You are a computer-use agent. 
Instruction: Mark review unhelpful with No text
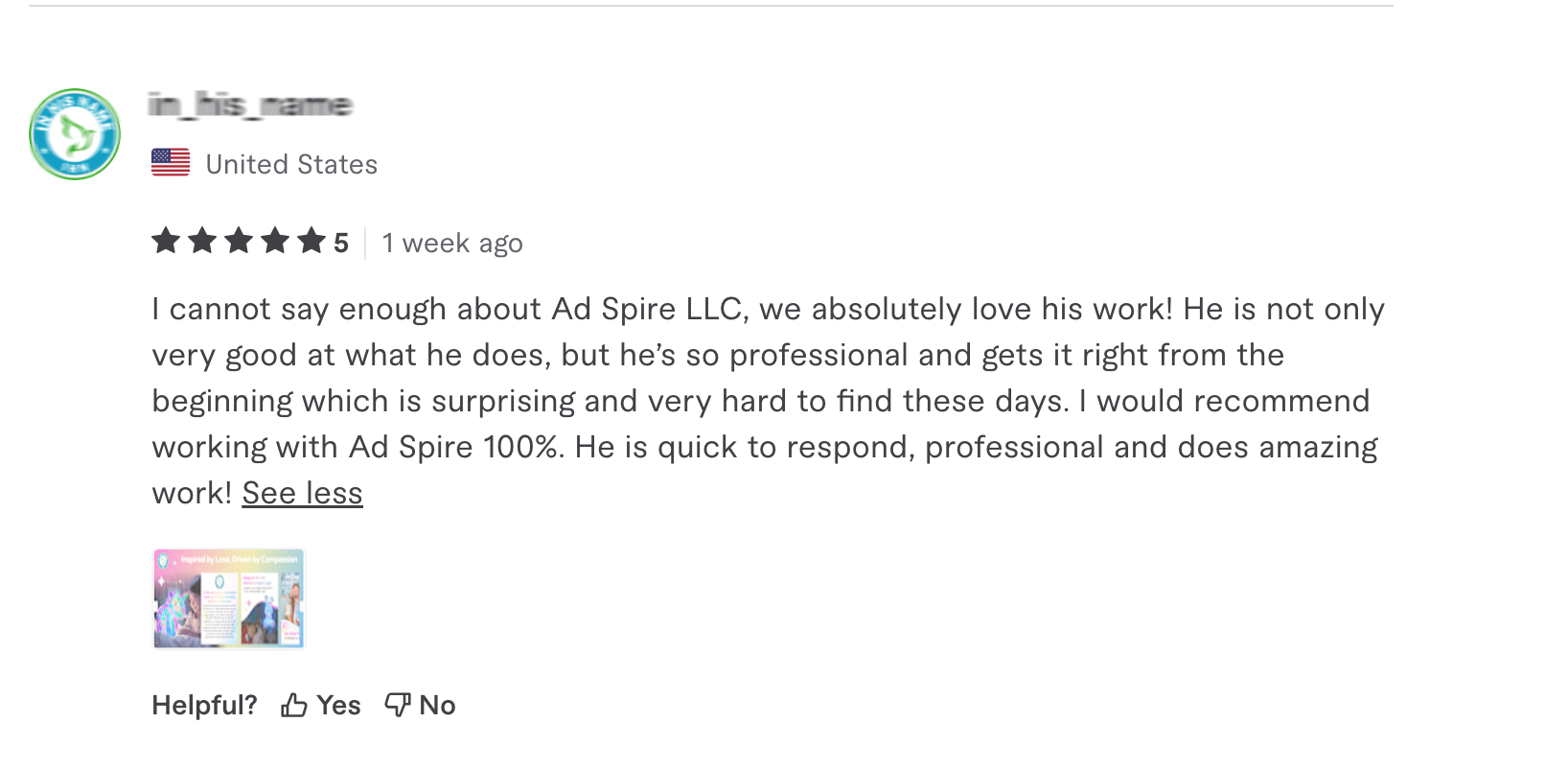[x=437, y=706]
